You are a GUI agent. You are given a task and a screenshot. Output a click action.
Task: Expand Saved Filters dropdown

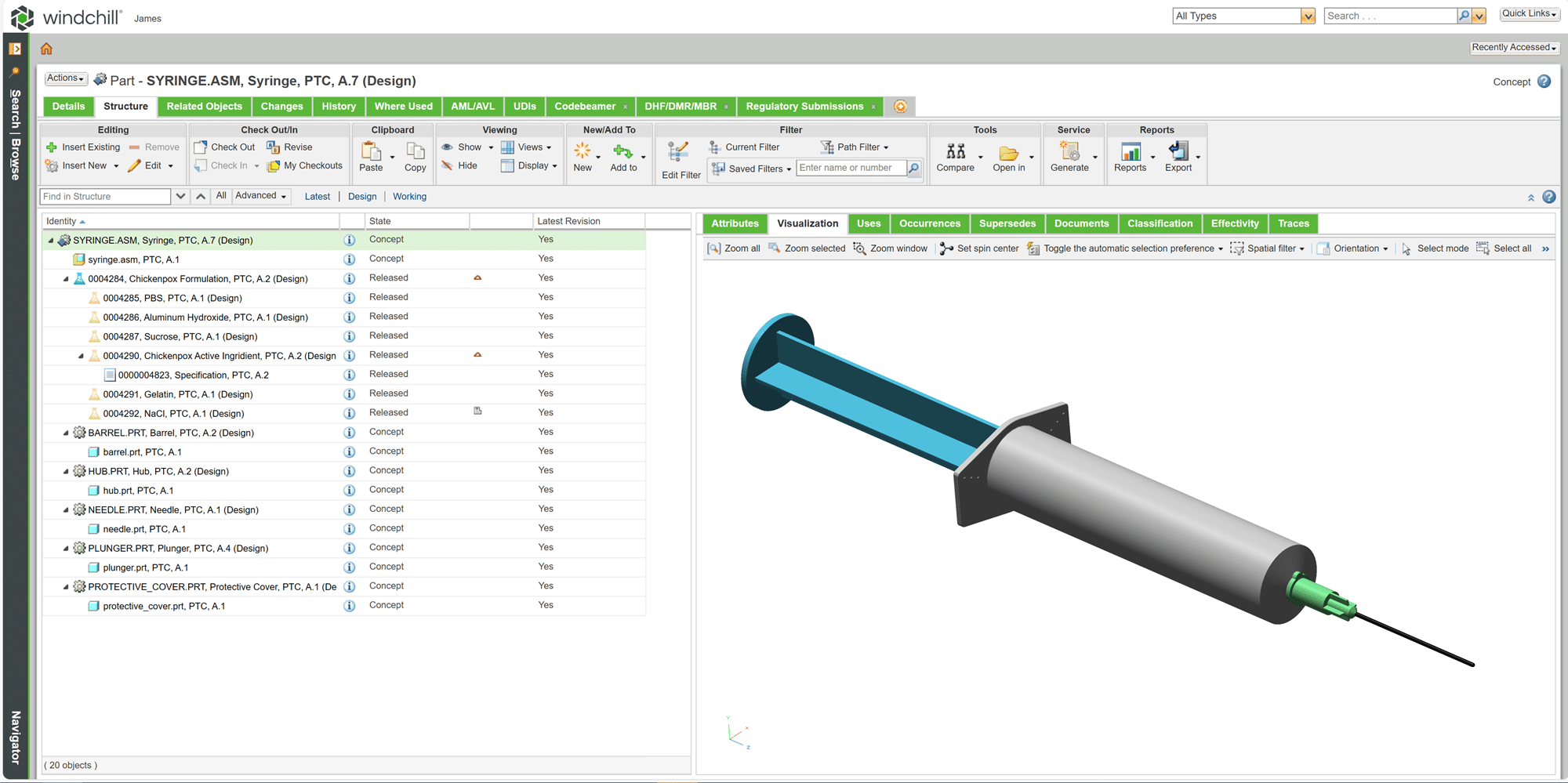click(x=751, y=169)
